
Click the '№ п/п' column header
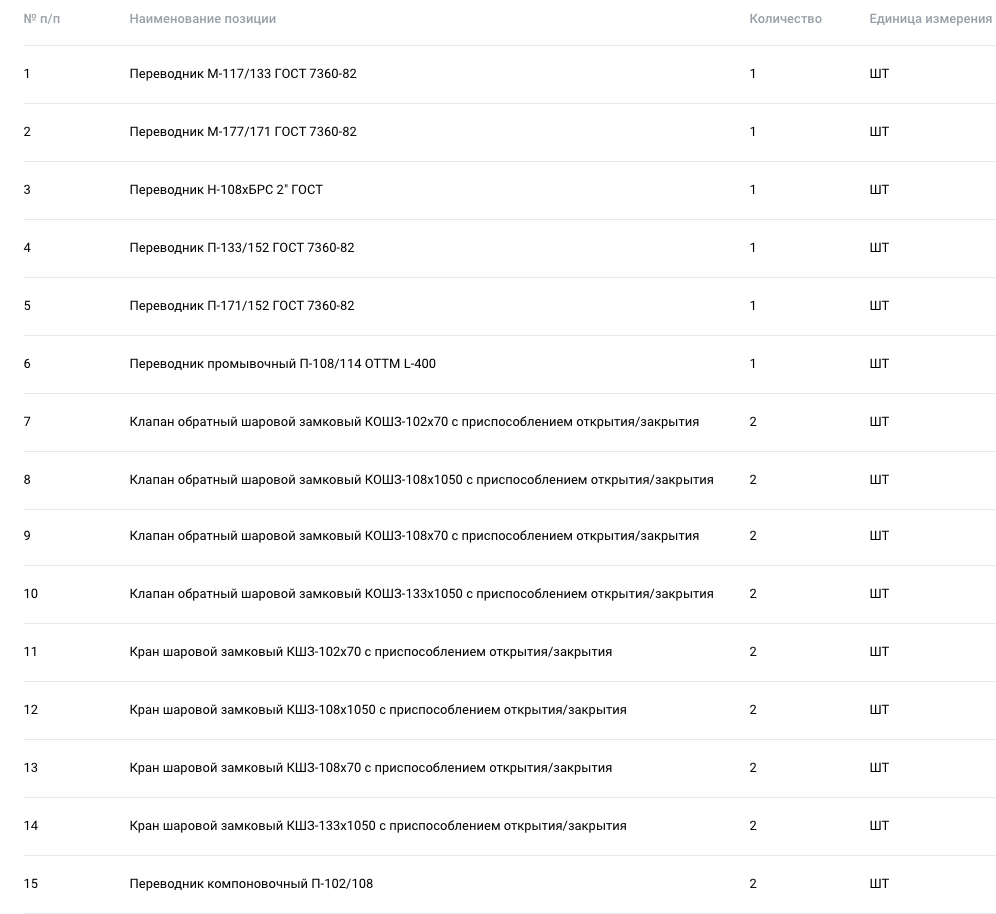click(x=42, y=19)
